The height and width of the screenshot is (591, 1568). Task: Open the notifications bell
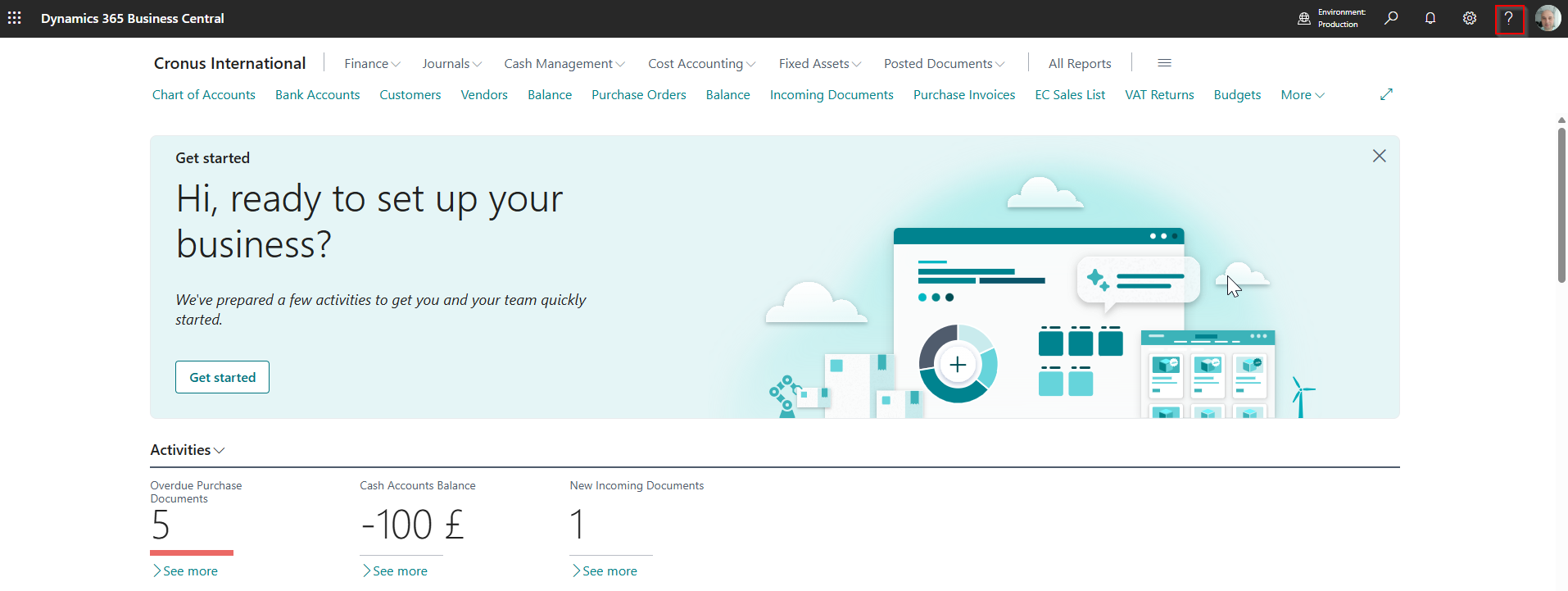1430,18
